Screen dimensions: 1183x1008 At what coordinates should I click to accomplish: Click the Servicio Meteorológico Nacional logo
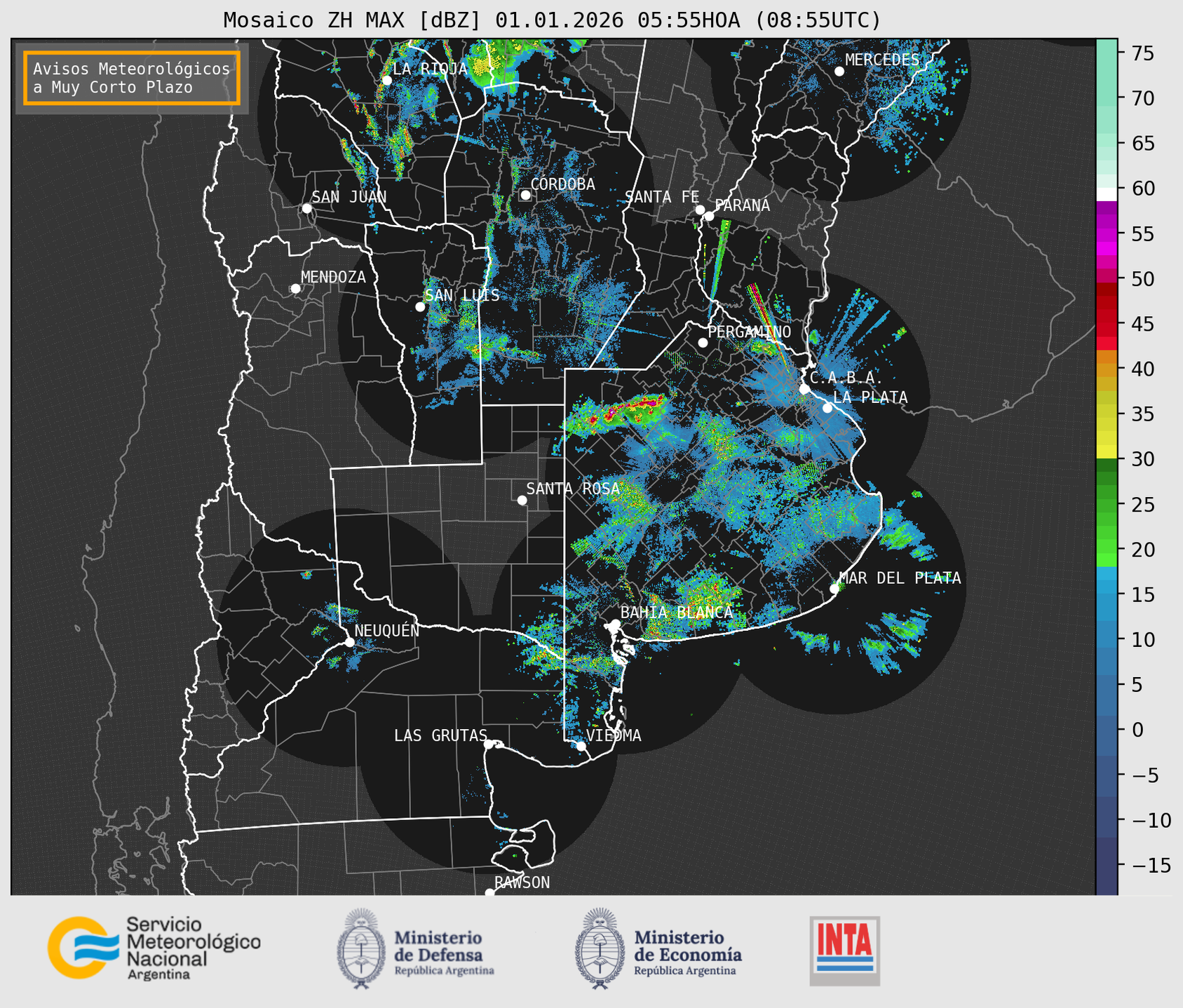tap(153, 947)
